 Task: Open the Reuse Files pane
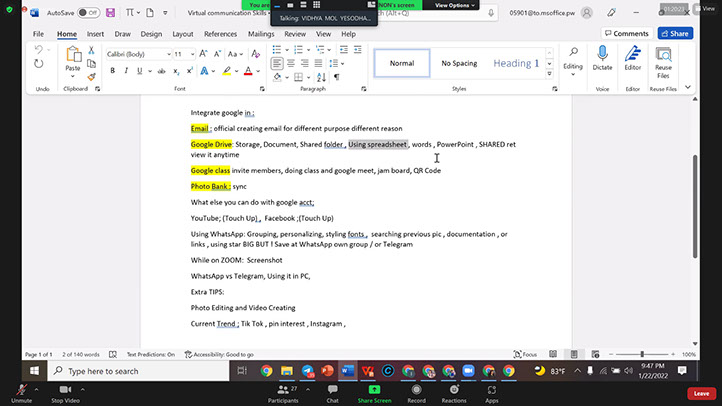pyautogui.click(x=663, y=60)
